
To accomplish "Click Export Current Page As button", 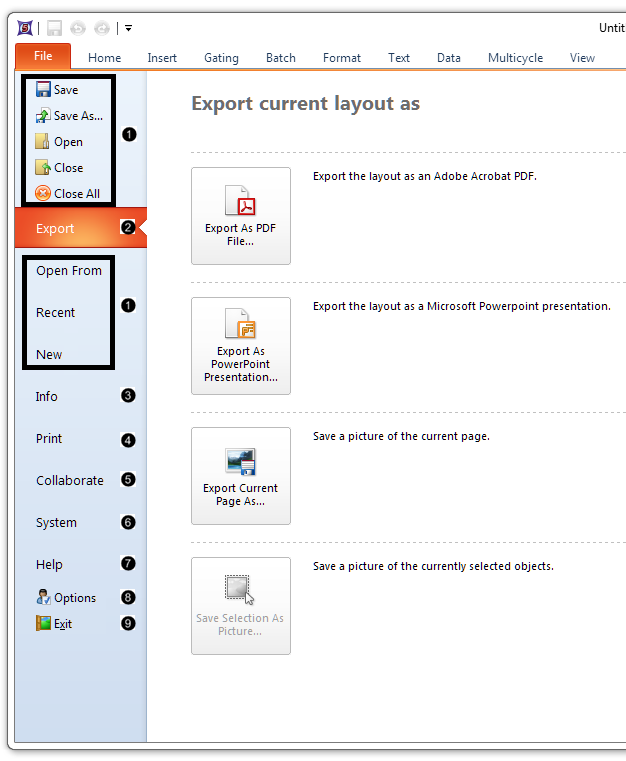I will [x=241, y=476].
